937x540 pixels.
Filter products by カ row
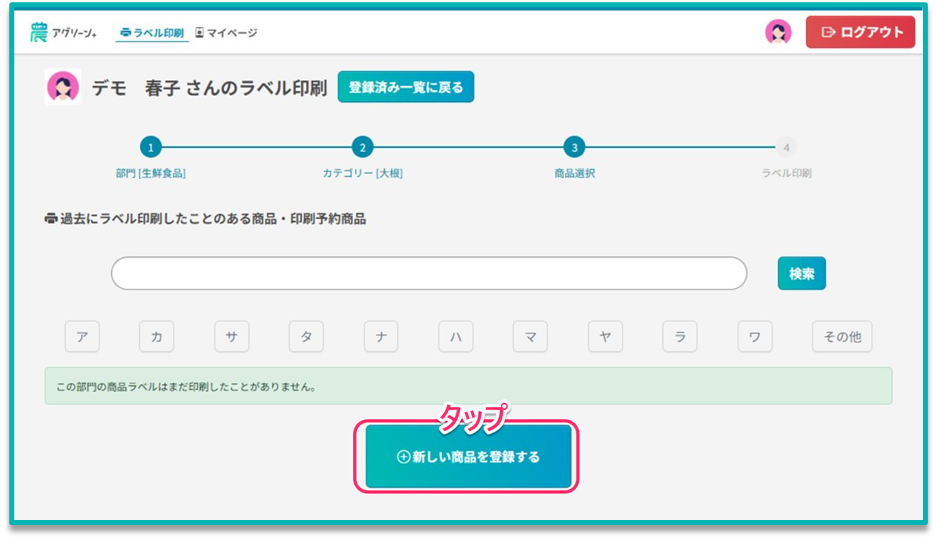(156, 337)
